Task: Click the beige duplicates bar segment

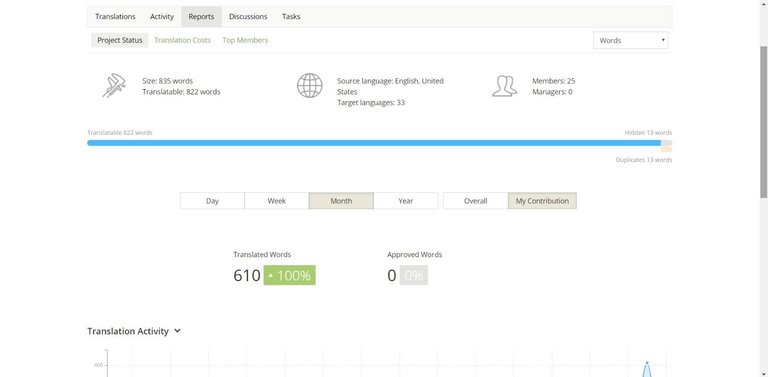Action: coord(667,149)
